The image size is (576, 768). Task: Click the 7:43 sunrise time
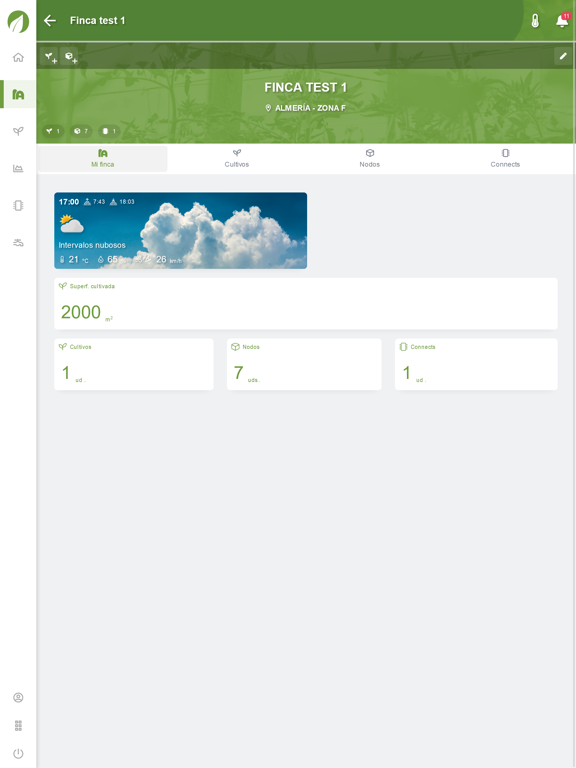coord(99,202)
